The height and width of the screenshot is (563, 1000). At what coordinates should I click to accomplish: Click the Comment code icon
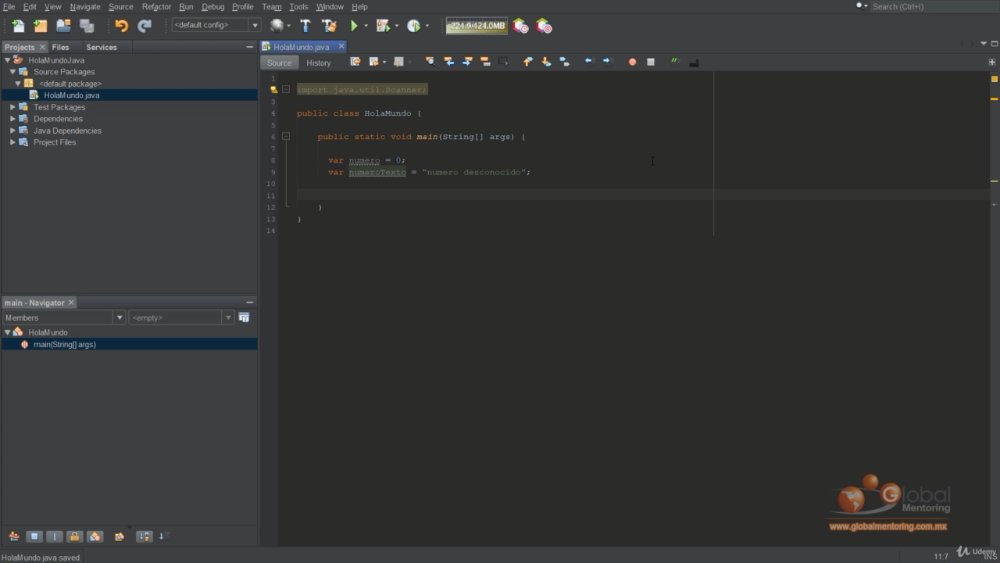point(675,62)
